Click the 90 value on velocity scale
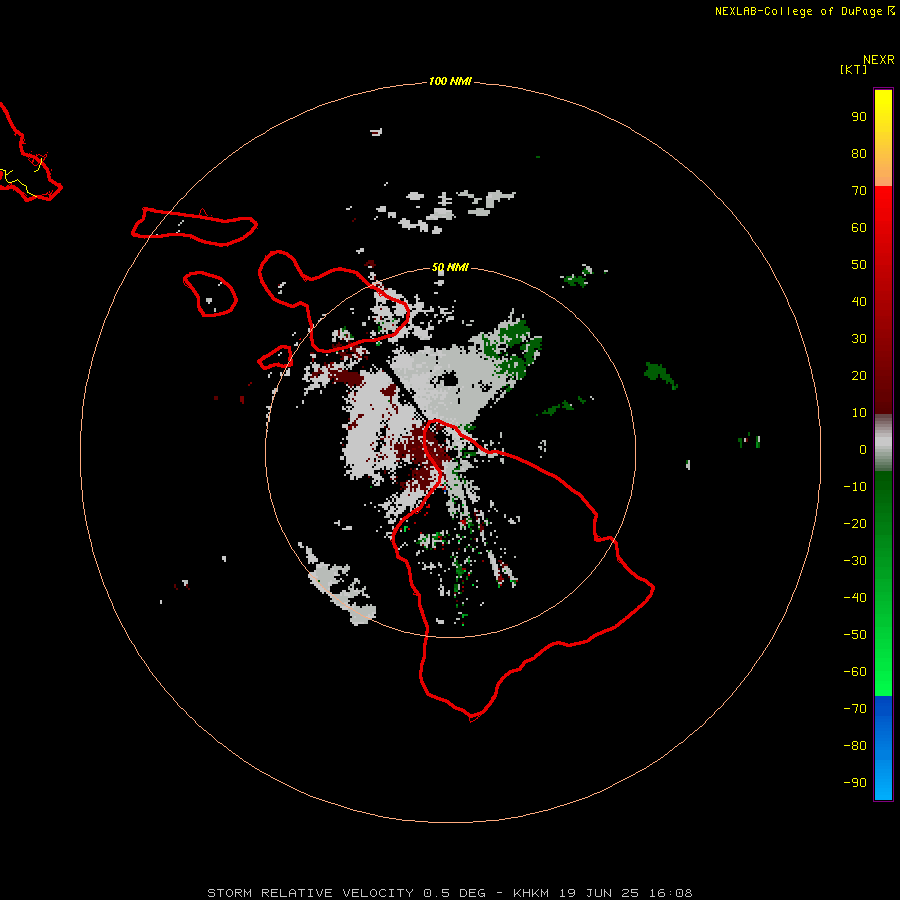Image resolution: width=900 pixels, height=900 pixels. coord(859,117)
